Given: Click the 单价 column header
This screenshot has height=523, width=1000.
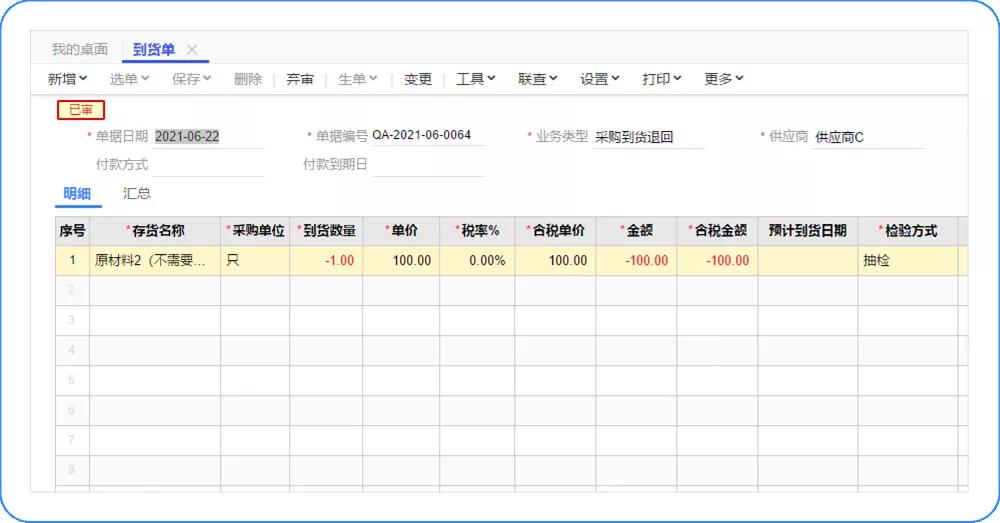Looking at the screenshot, I should 401,231.
